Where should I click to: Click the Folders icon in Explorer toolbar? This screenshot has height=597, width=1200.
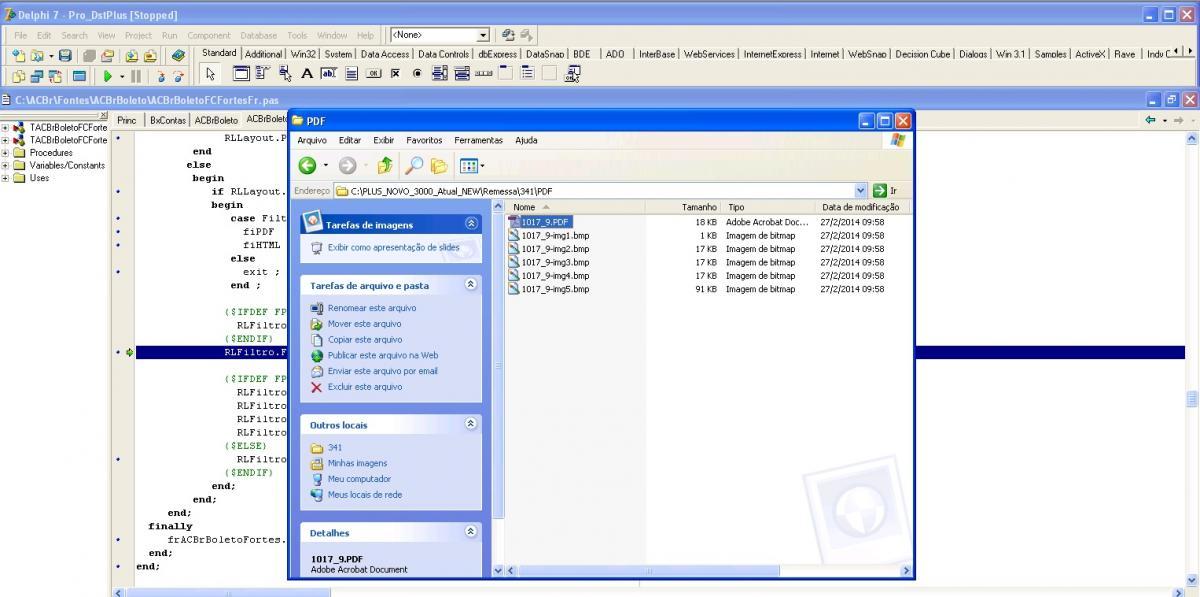tap(438, 166)
